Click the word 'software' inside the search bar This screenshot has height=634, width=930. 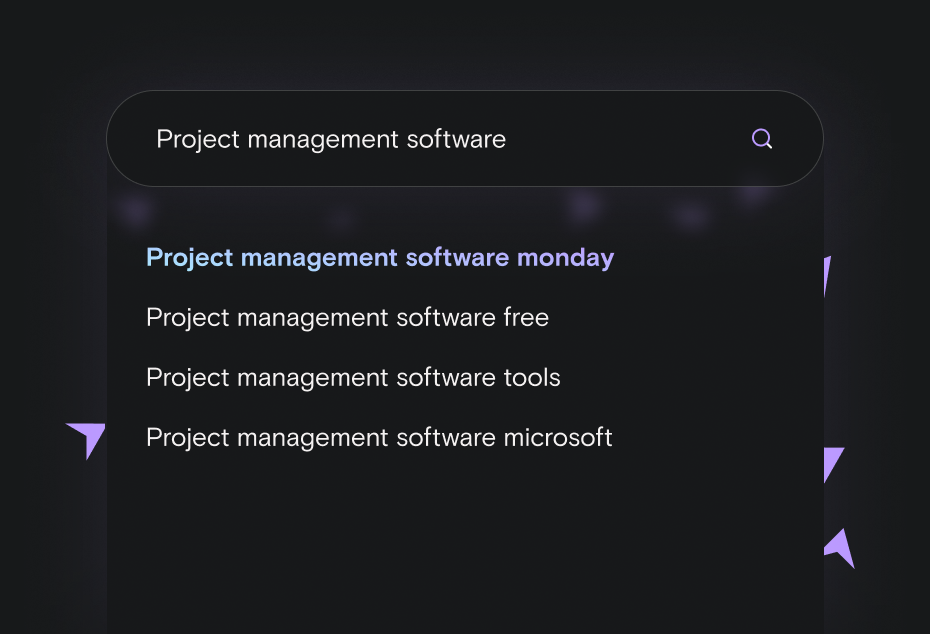[x=456, y=139]
